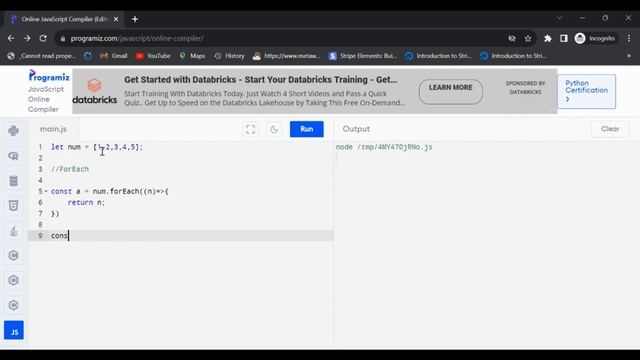View site info via lock icon

coord(62,38)
